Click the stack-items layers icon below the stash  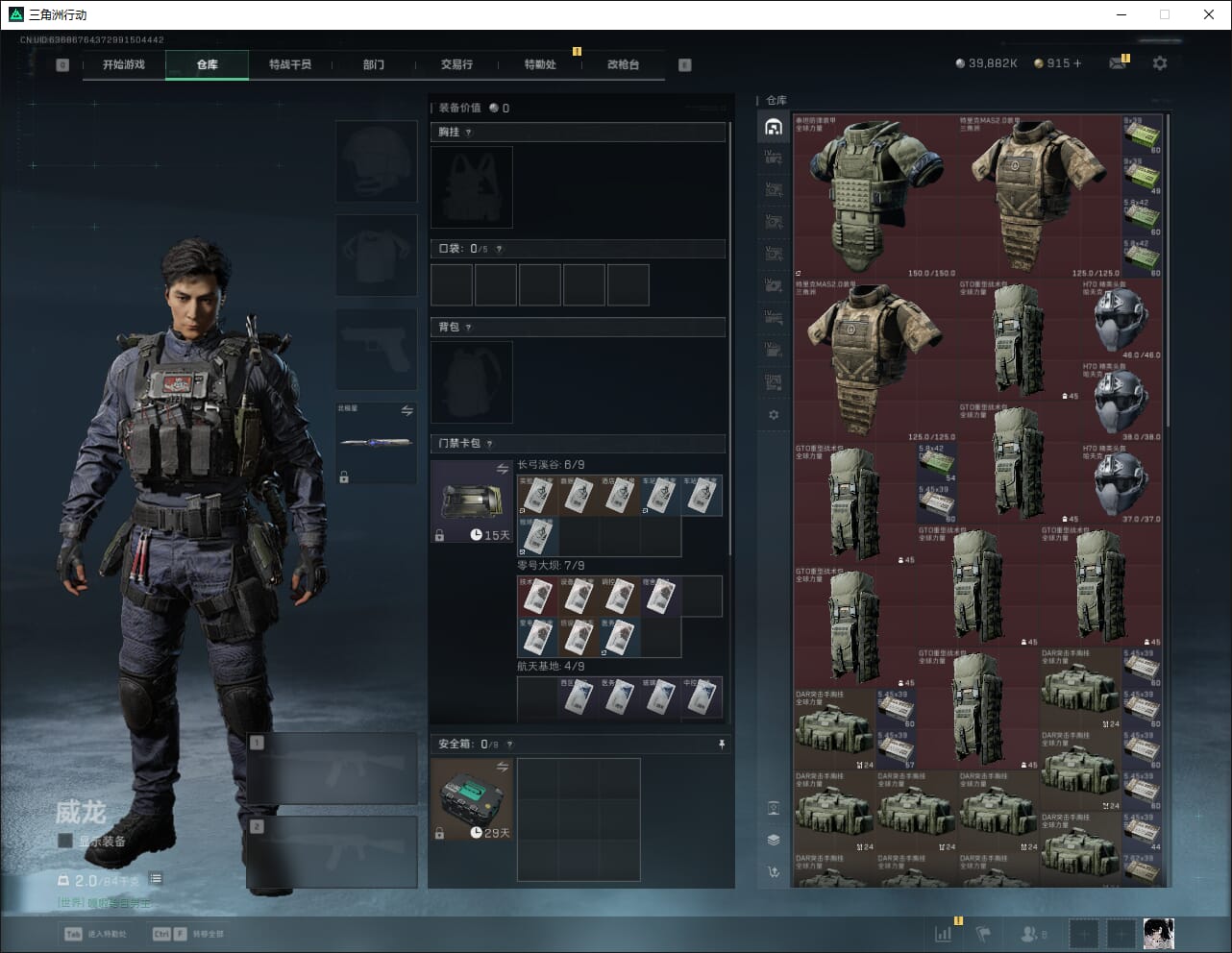pos(774,840)
